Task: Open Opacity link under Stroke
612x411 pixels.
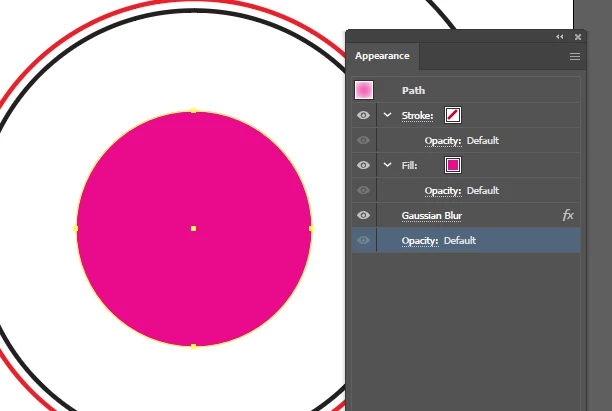Action: pos(443,141)
